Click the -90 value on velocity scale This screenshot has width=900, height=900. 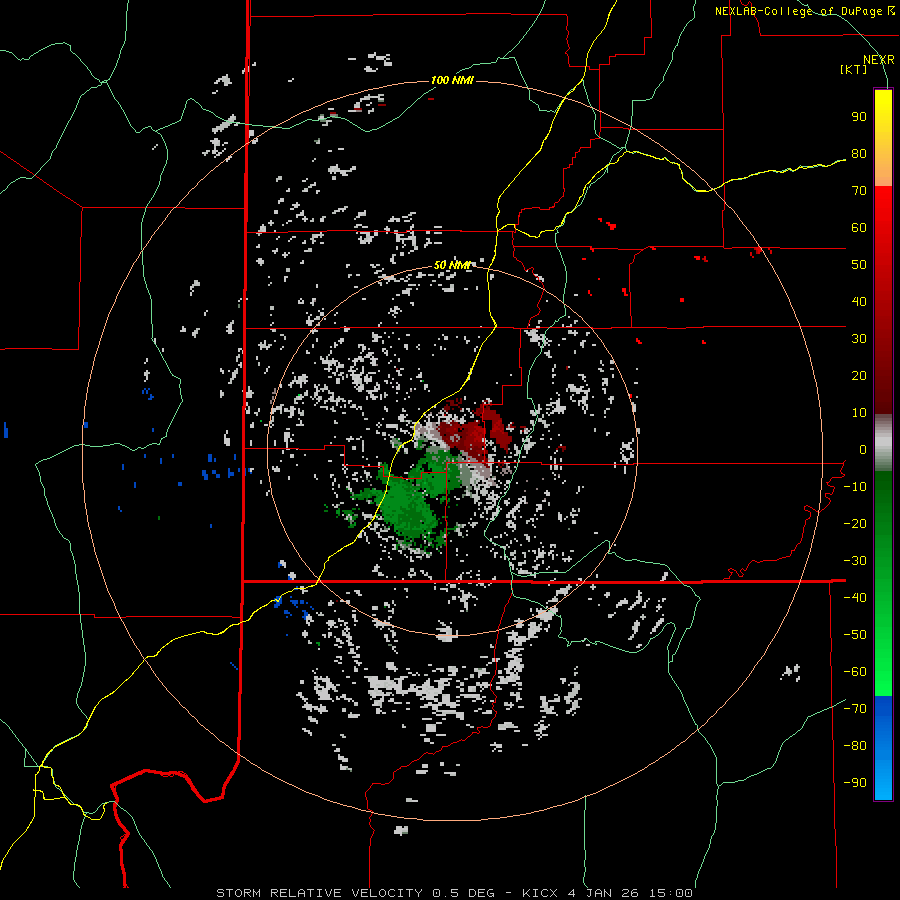[x=855, y=783]
